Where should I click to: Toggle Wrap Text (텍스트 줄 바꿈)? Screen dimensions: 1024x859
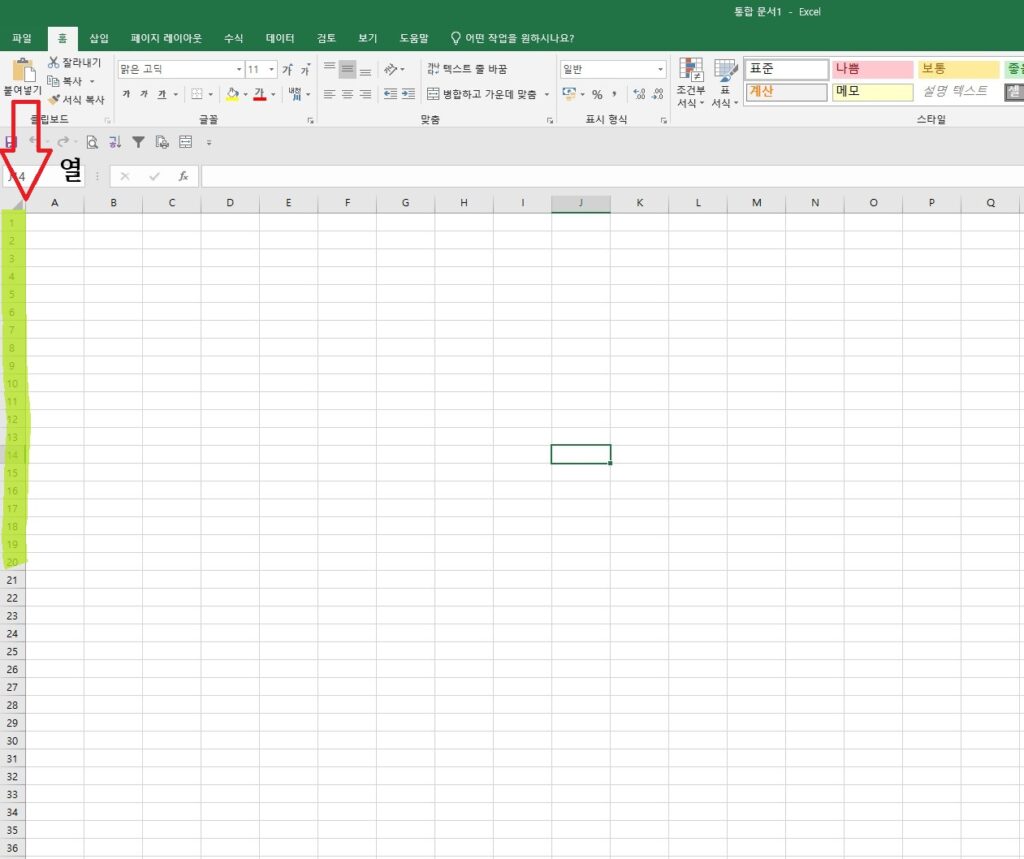tap(467, 69)
